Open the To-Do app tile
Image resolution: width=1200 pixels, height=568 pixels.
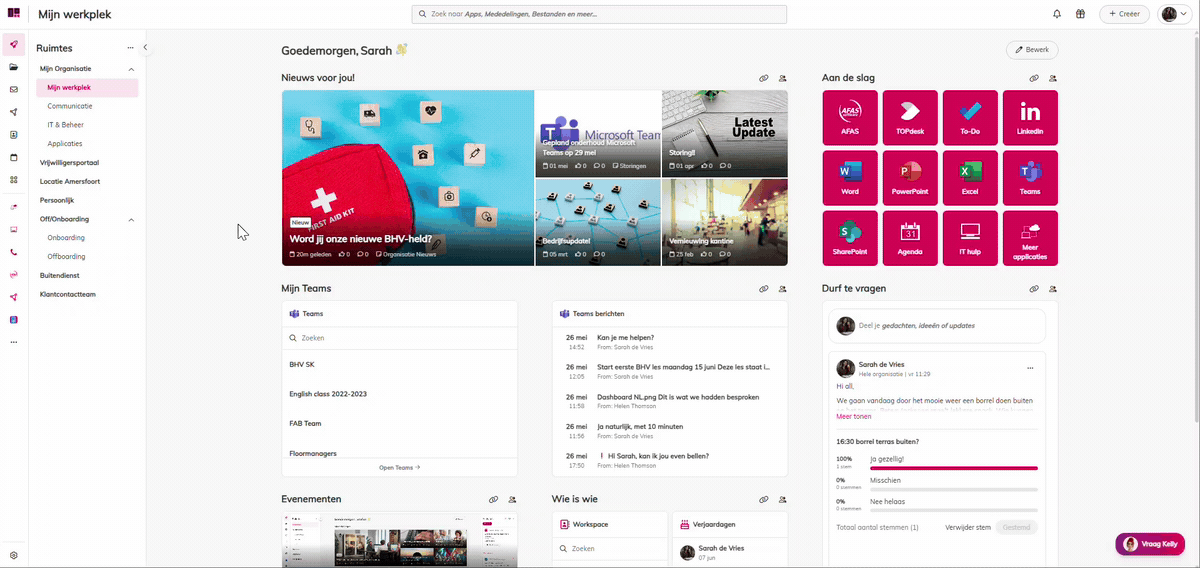click(970, 118)
